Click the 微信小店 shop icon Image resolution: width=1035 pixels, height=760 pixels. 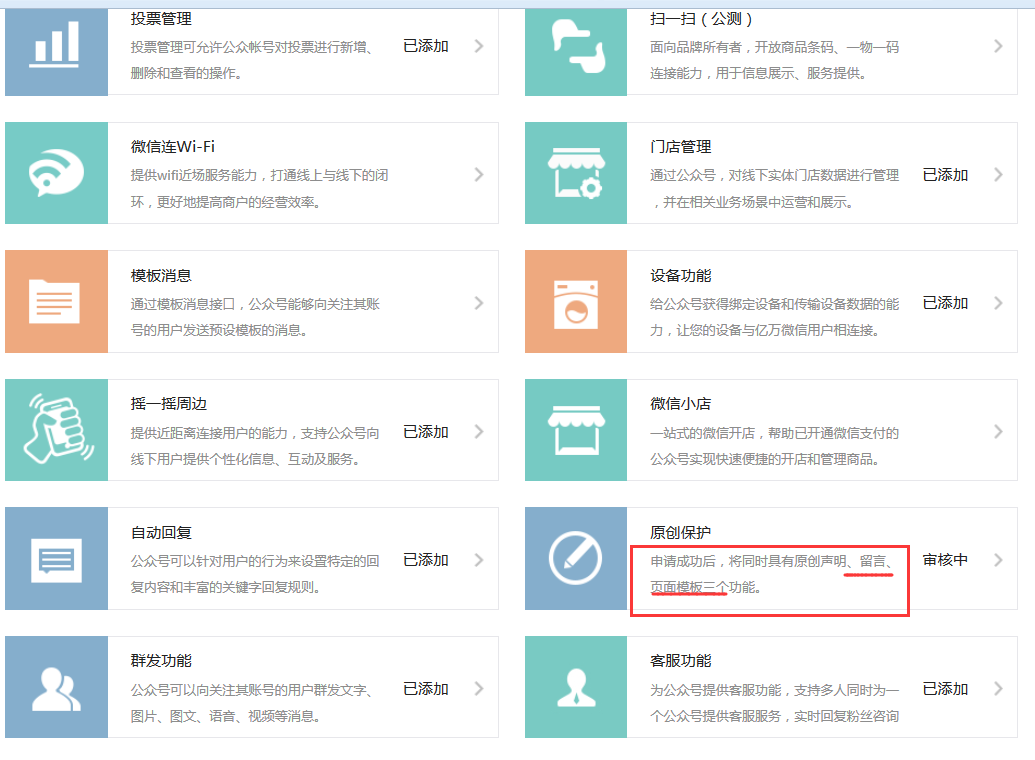576,431
